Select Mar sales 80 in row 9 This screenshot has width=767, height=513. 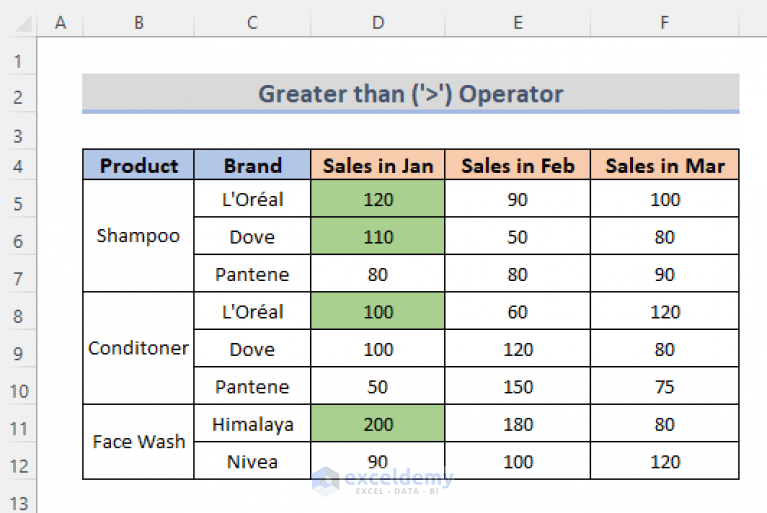click(665, 349)
